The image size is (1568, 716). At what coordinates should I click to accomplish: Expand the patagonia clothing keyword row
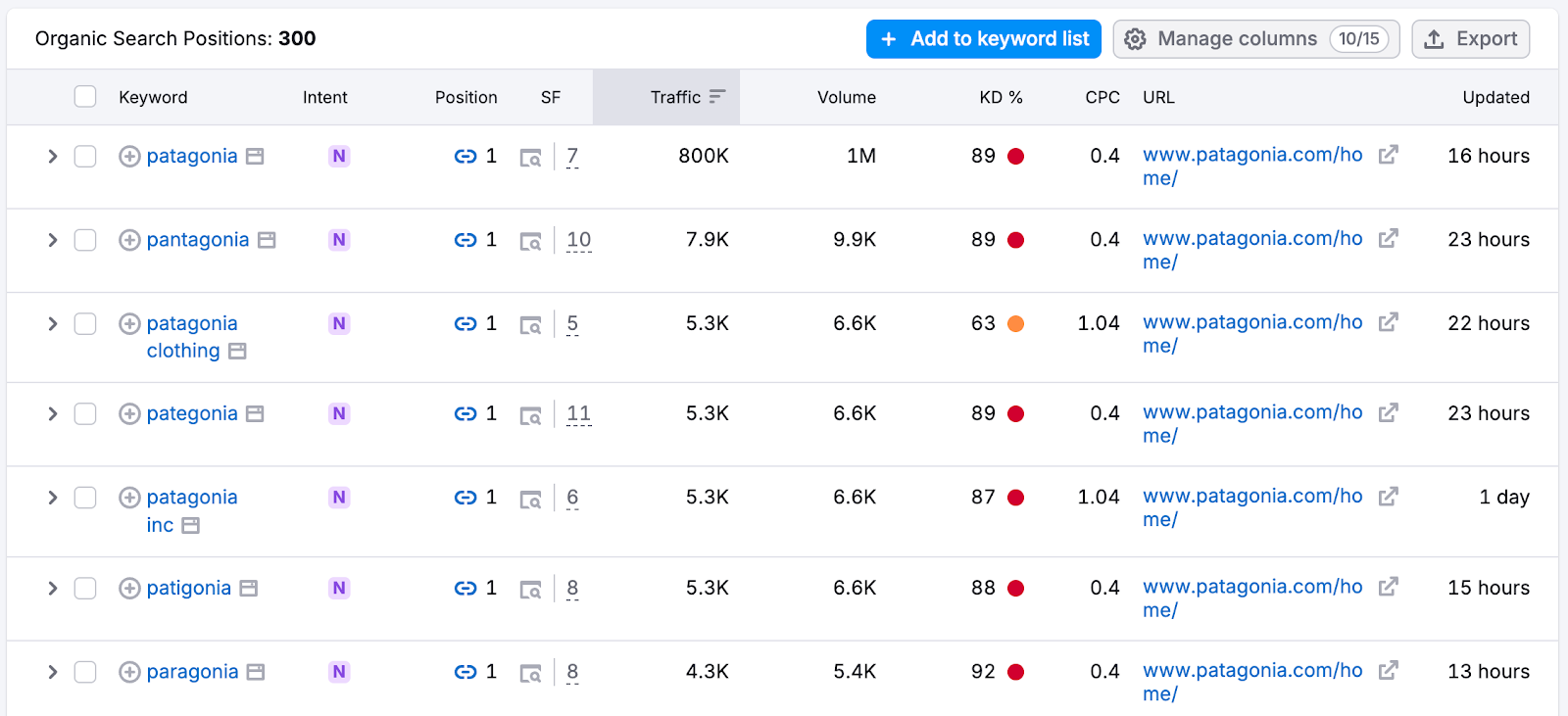coord(52,323)
